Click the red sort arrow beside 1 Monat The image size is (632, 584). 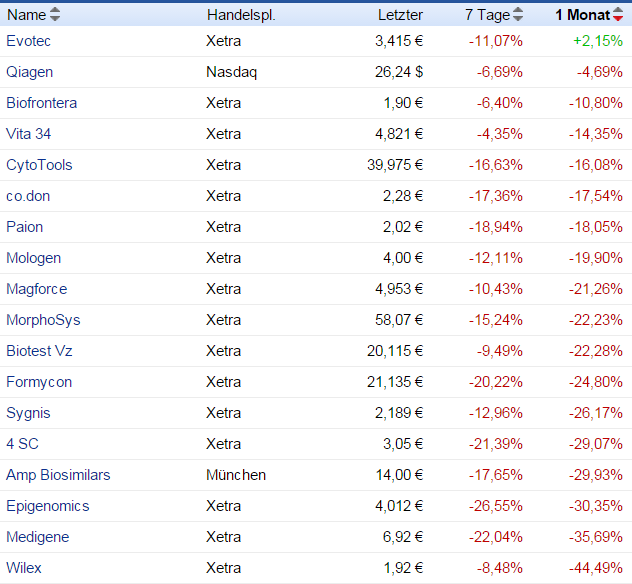[618, 15]
